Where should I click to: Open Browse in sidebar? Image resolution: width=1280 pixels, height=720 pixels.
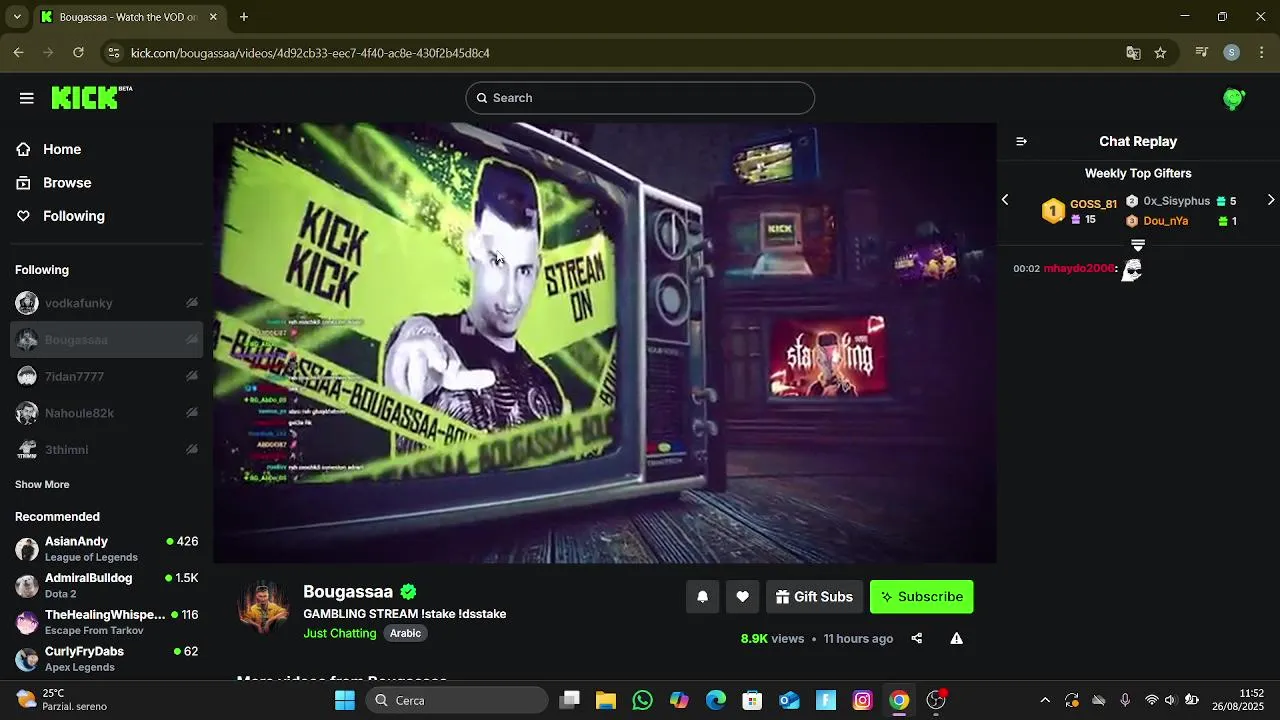pos(67,183)
